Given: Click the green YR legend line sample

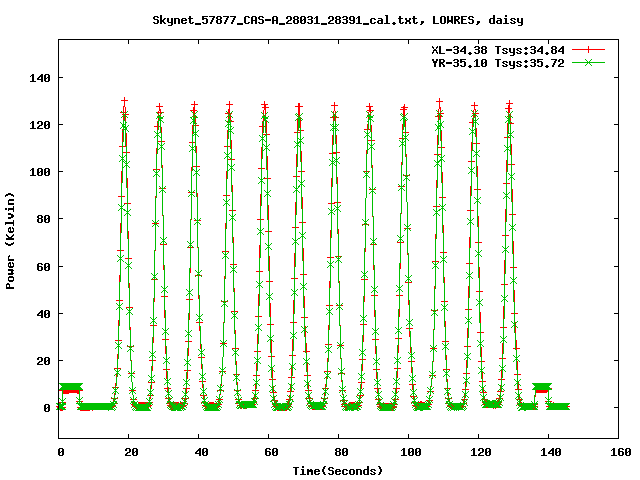Looking at the screenshot, I should [588, 63].
